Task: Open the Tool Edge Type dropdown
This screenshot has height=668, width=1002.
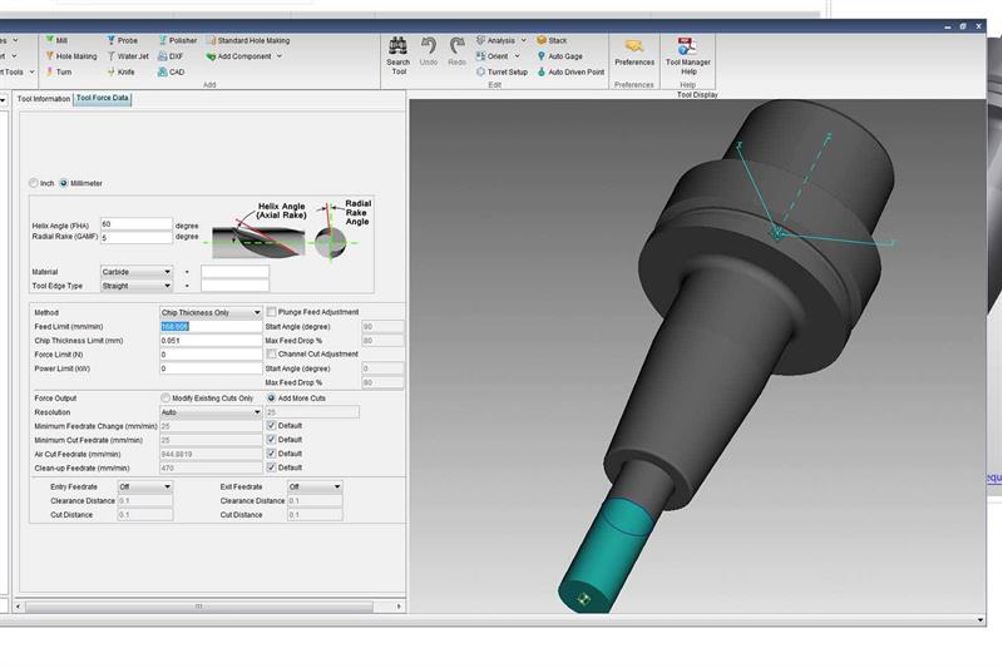Action: [136, 286]
